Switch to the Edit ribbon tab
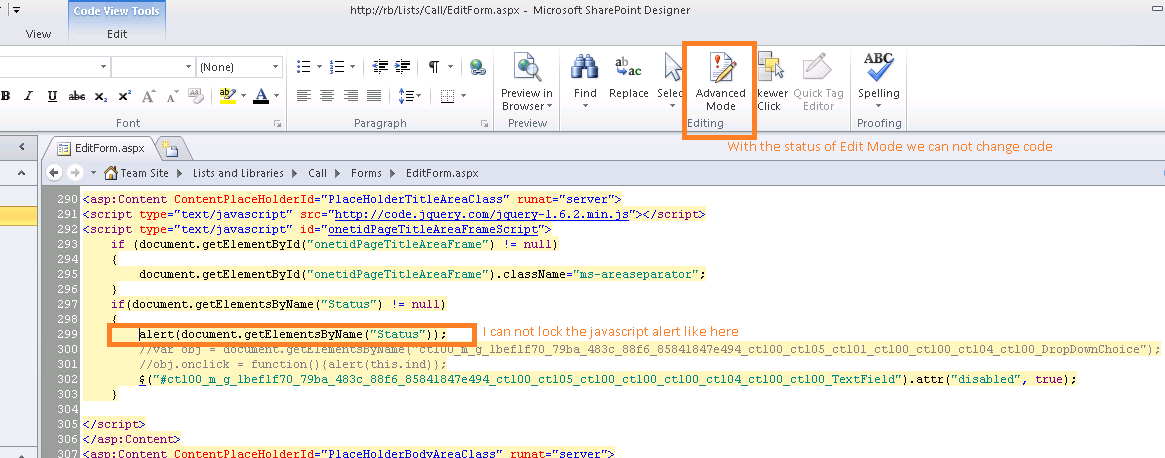 pos(117,34)
